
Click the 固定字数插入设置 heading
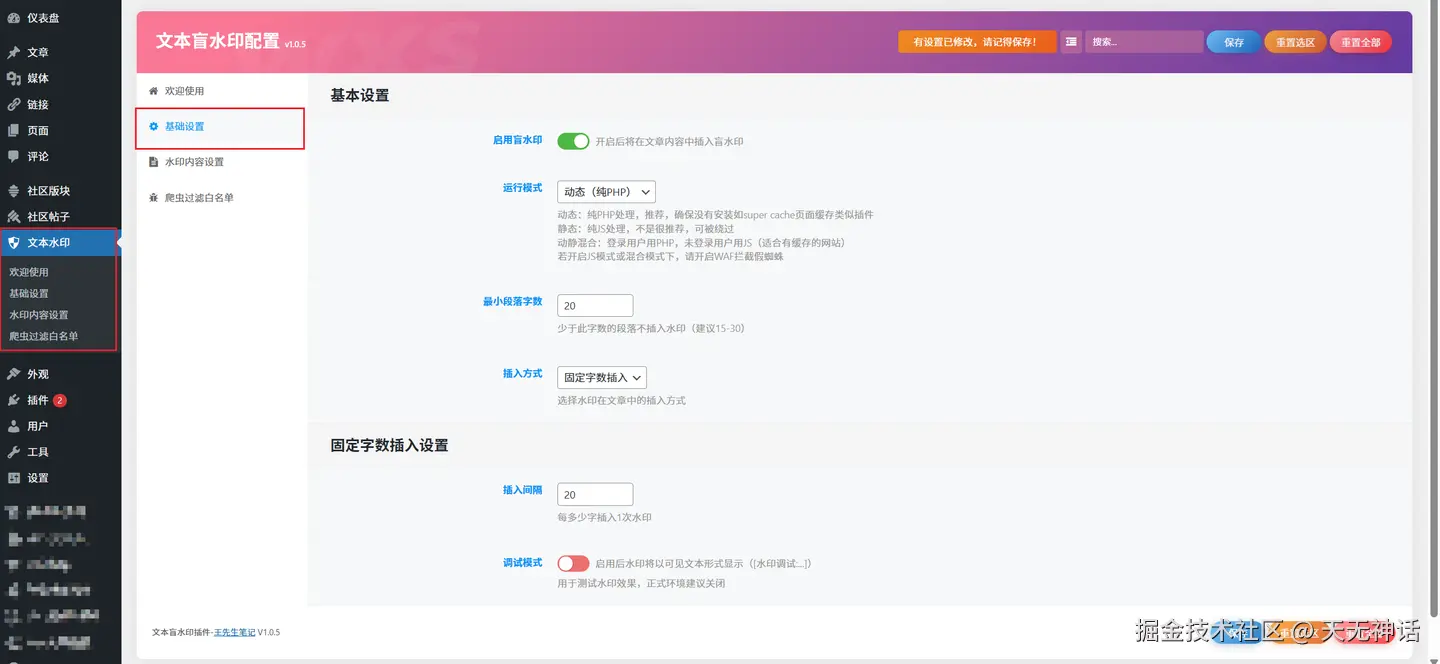[389, 445]
